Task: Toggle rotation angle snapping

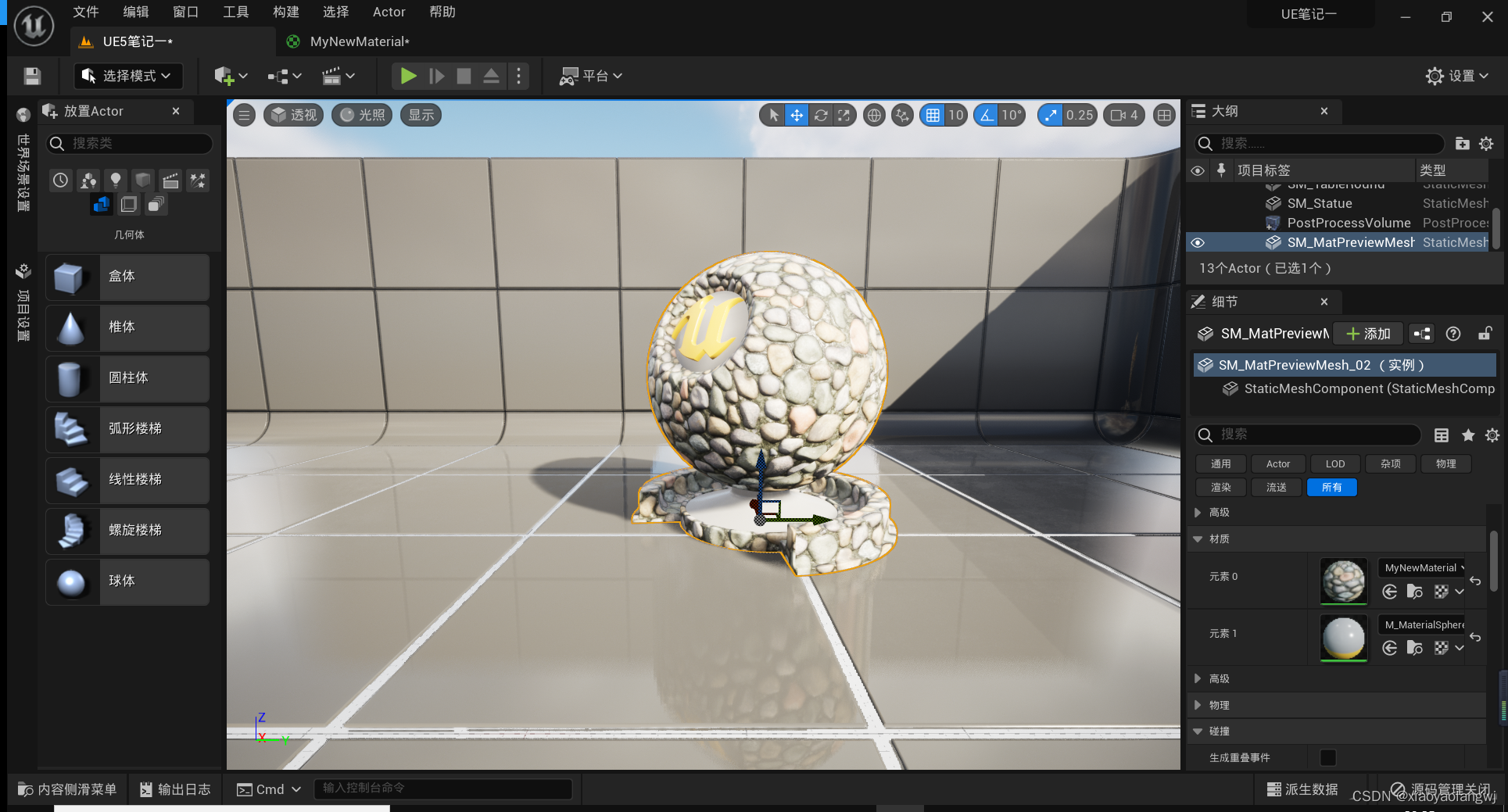Action: 987,116
